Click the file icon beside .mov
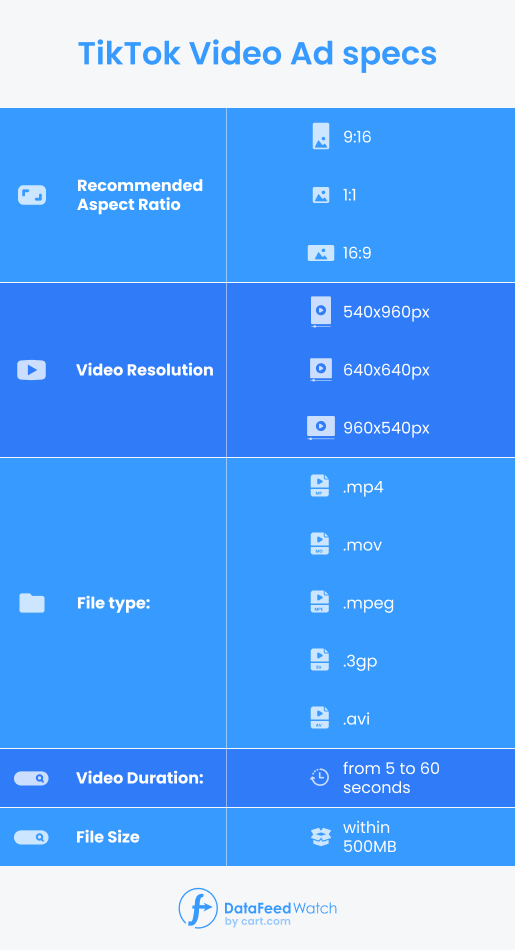515x950 pixels. 320,544
